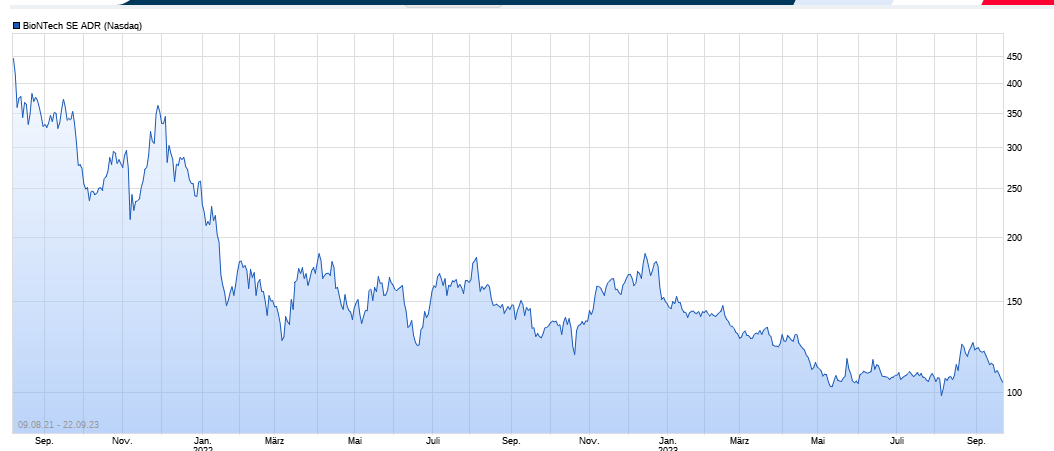Click the 150 price axis label

pos(1014,302)
